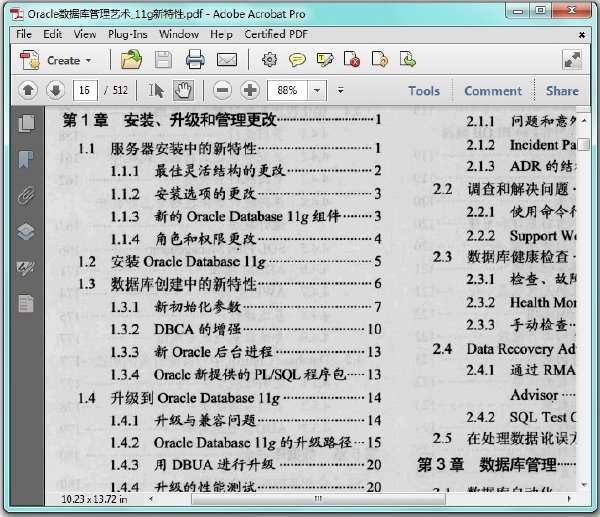This screenshot has width=600, height=517.
Task: Open the Certified PDF menu
Action: point(276,34)
